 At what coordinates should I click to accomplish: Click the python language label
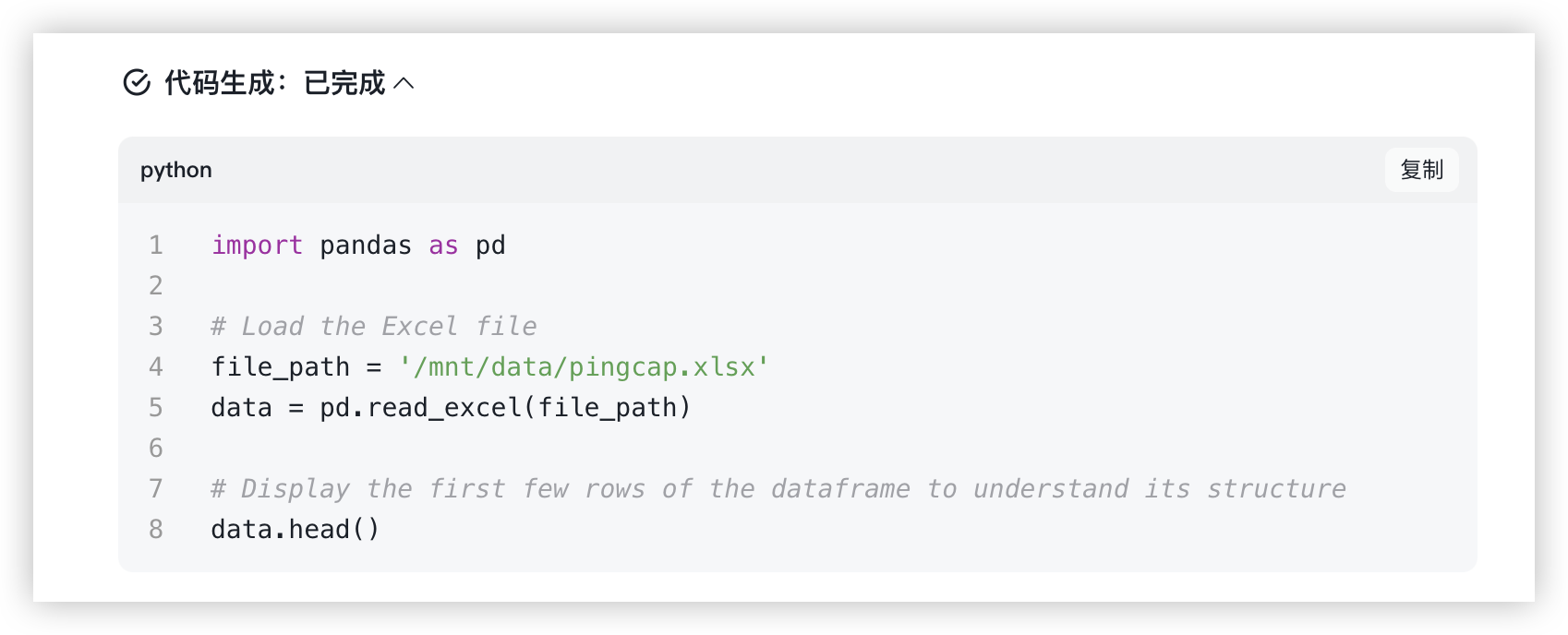pyautogui.click(x=176, y=170)
